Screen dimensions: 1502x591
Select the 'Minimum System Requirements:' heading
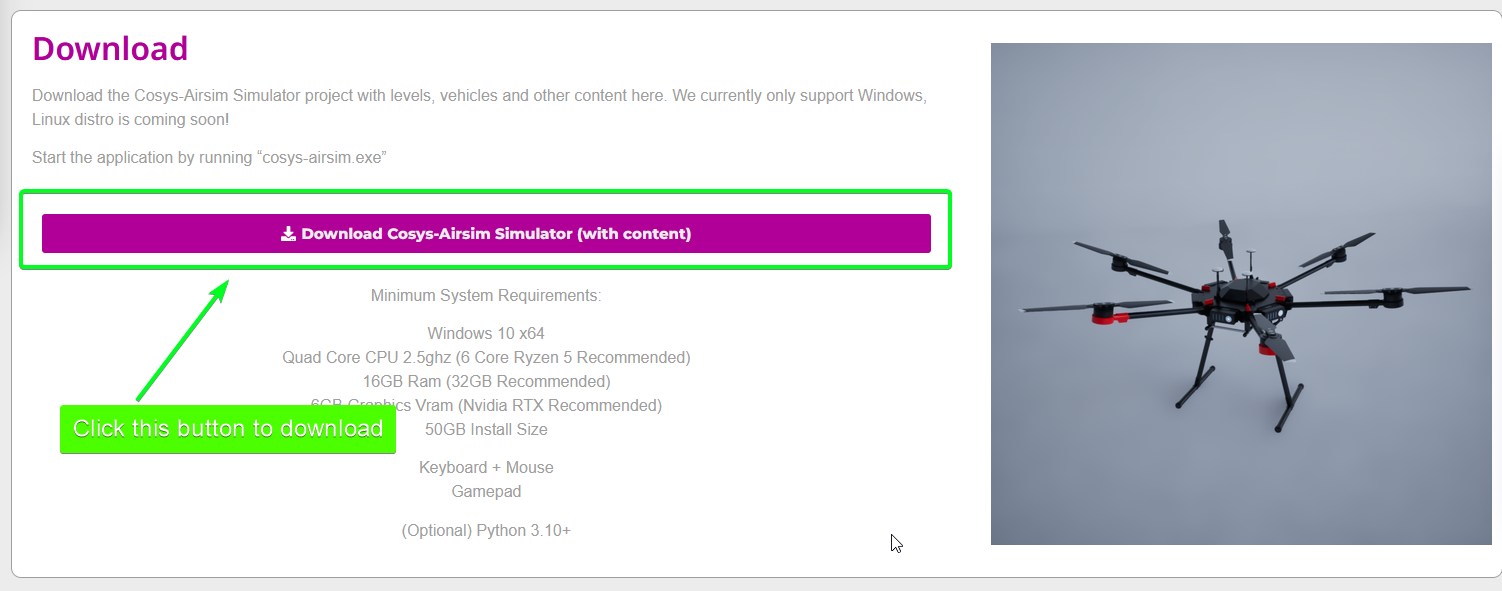click(486, 296)
